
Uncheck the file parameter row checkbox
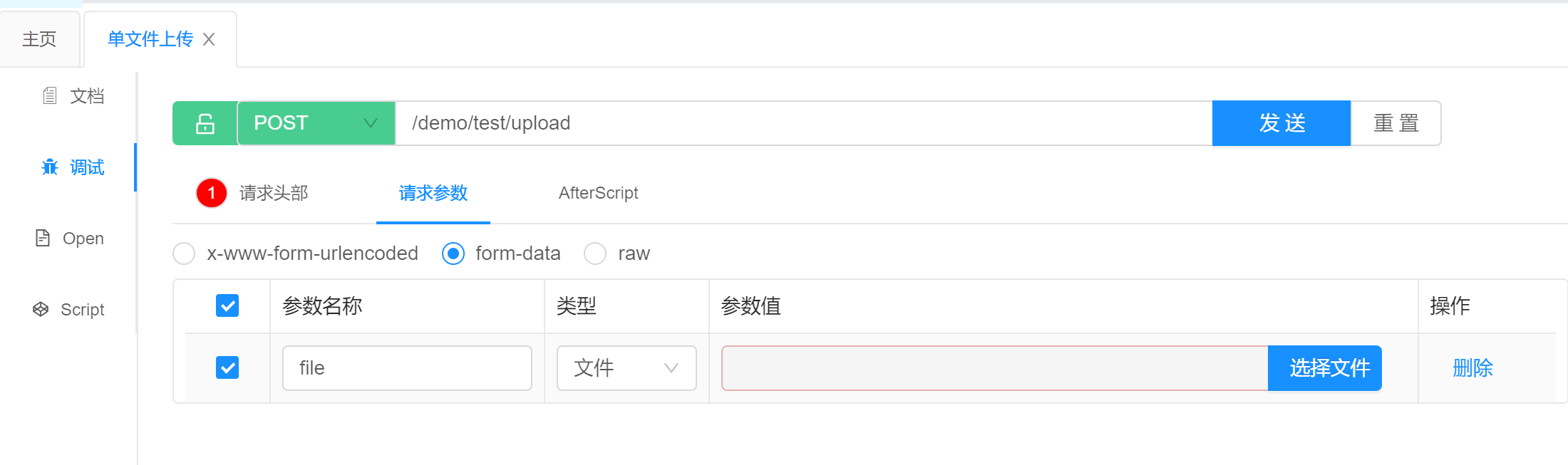coord(227,368)
